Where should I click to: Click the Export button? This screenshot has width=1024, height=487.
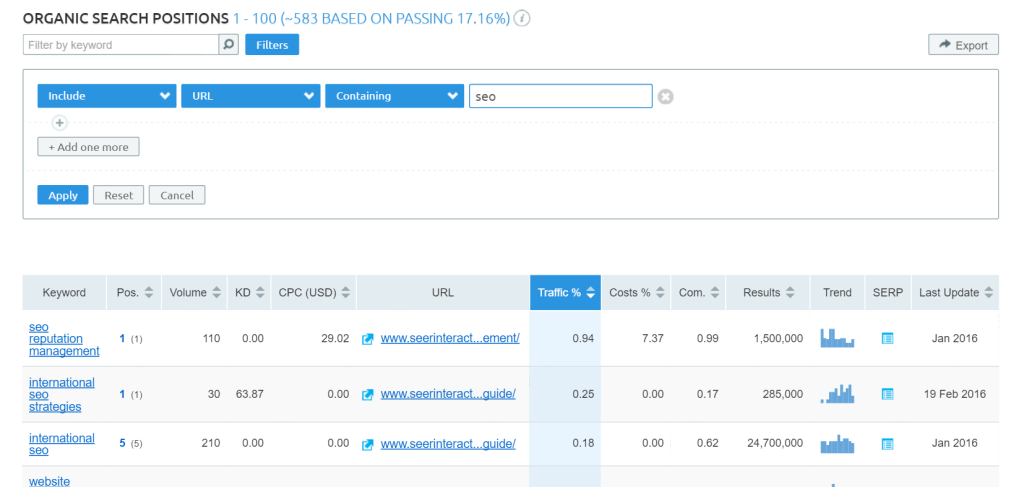click(963, 45)
